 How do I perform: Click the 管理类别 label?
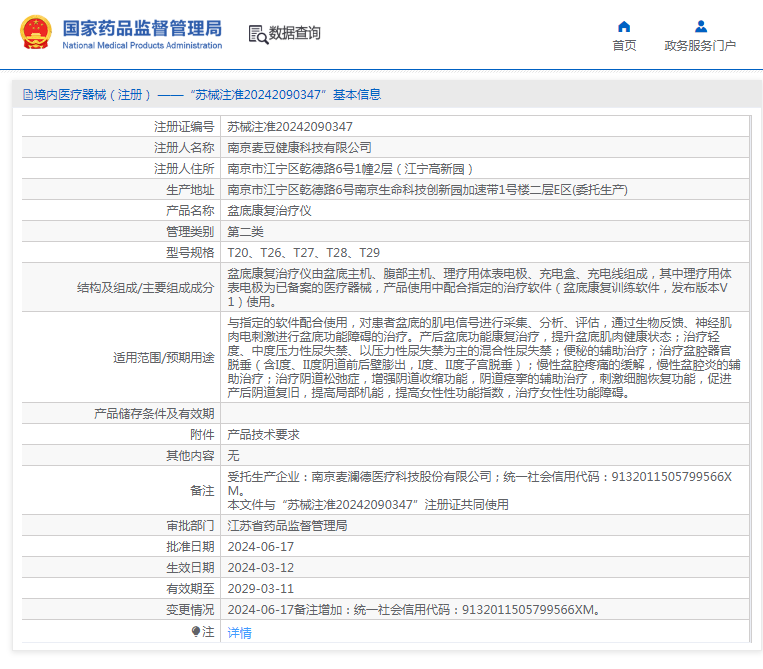[x=190, y=232]
